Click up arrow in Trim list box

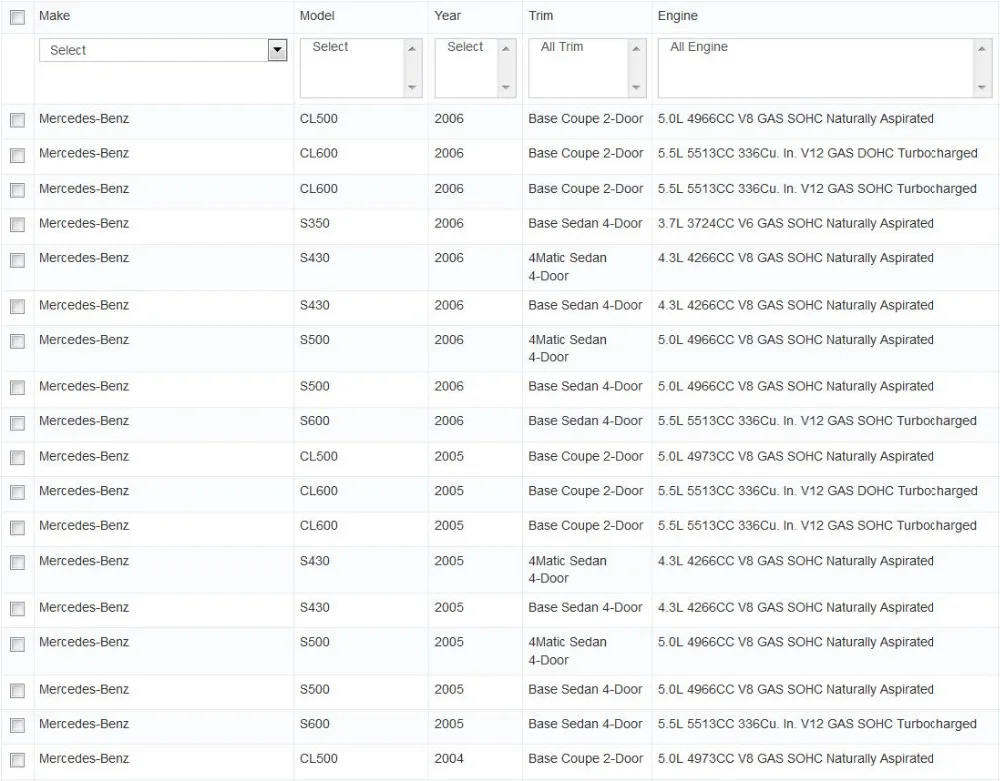(636, 49)
